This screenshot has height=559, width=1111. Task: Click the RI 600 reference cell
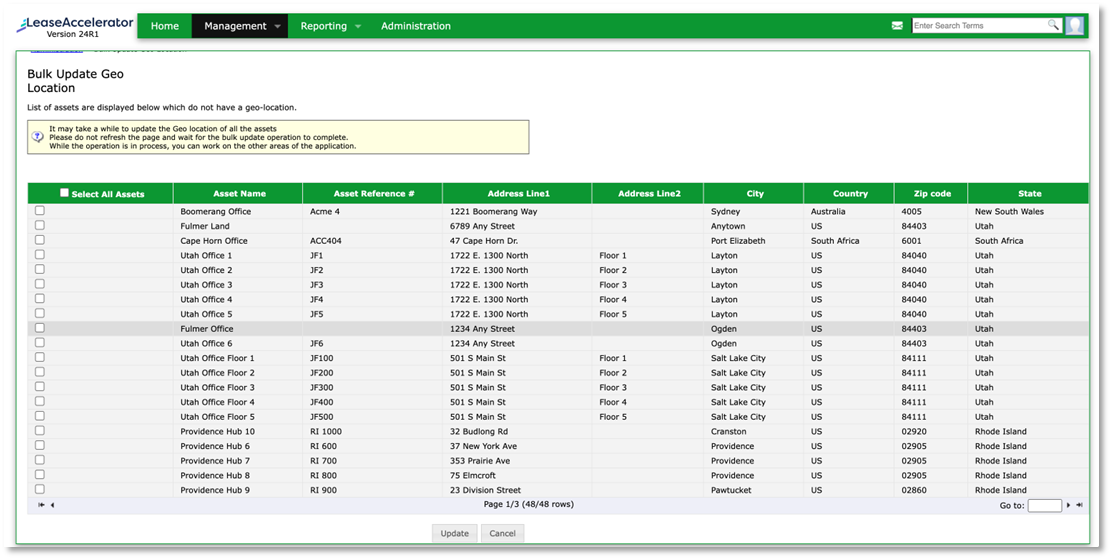(324, 446)
